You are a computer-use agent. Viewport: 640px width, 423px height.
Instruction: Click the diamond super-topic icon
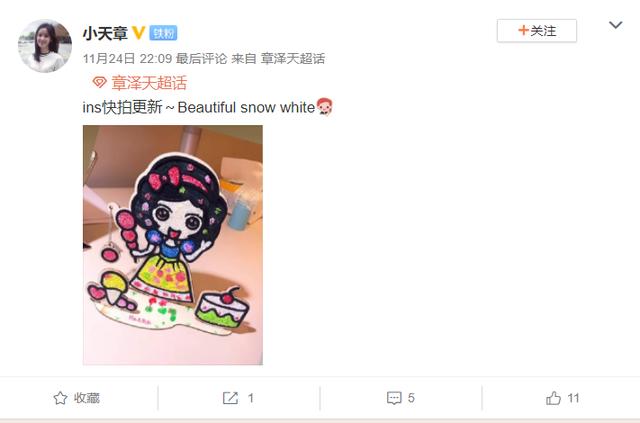(99, 82)
